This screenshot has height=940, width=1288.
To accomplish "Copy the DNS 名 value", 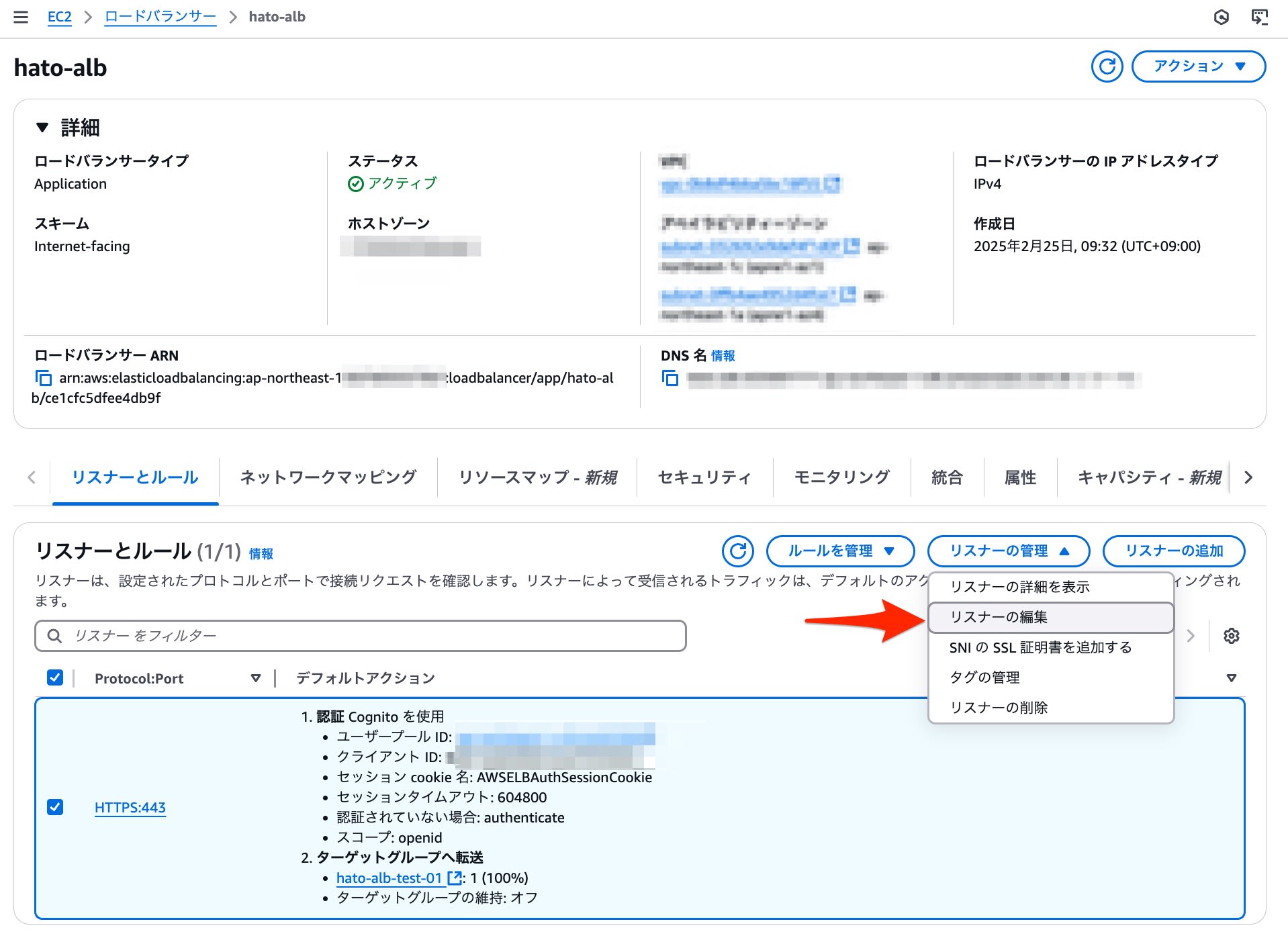I will coord(670,378).
